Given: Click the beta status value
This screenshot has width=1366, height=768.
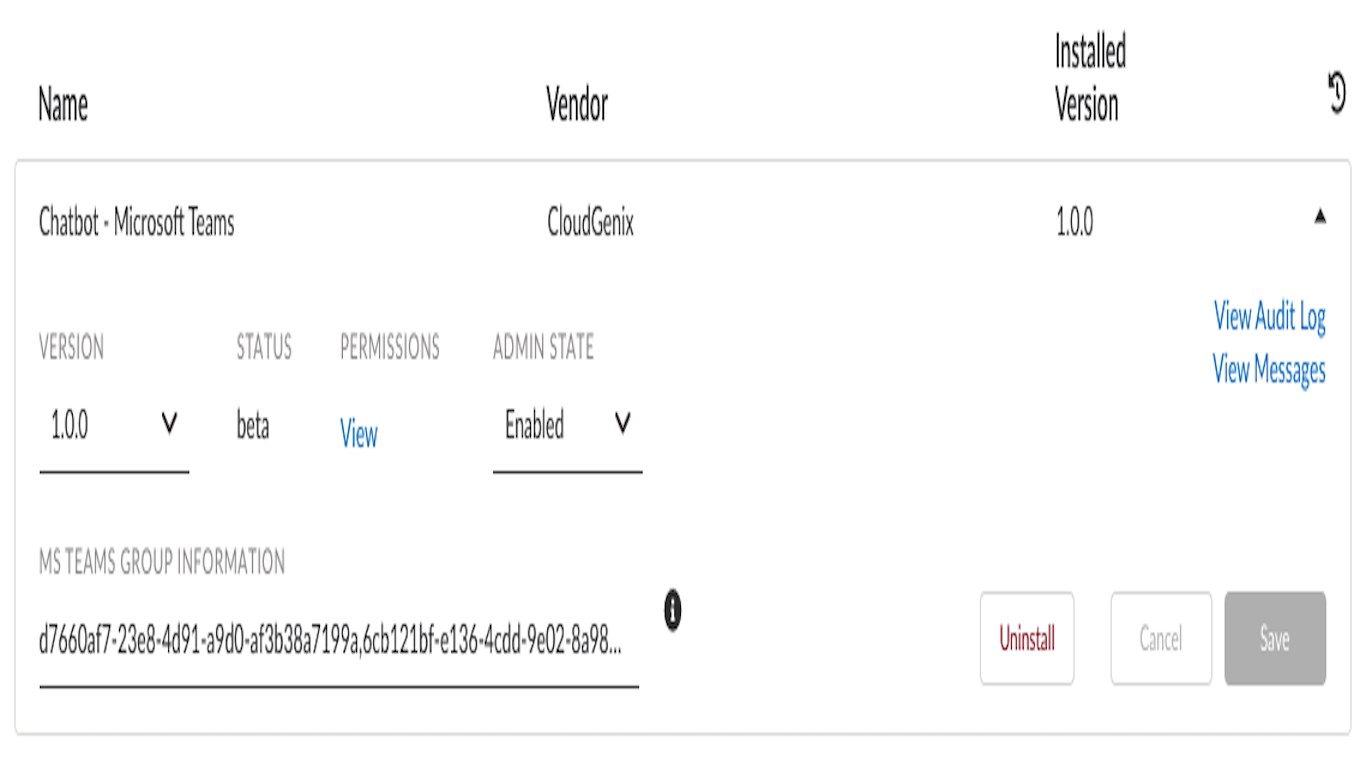Looking at the screenshot, I should pos(253,428).
